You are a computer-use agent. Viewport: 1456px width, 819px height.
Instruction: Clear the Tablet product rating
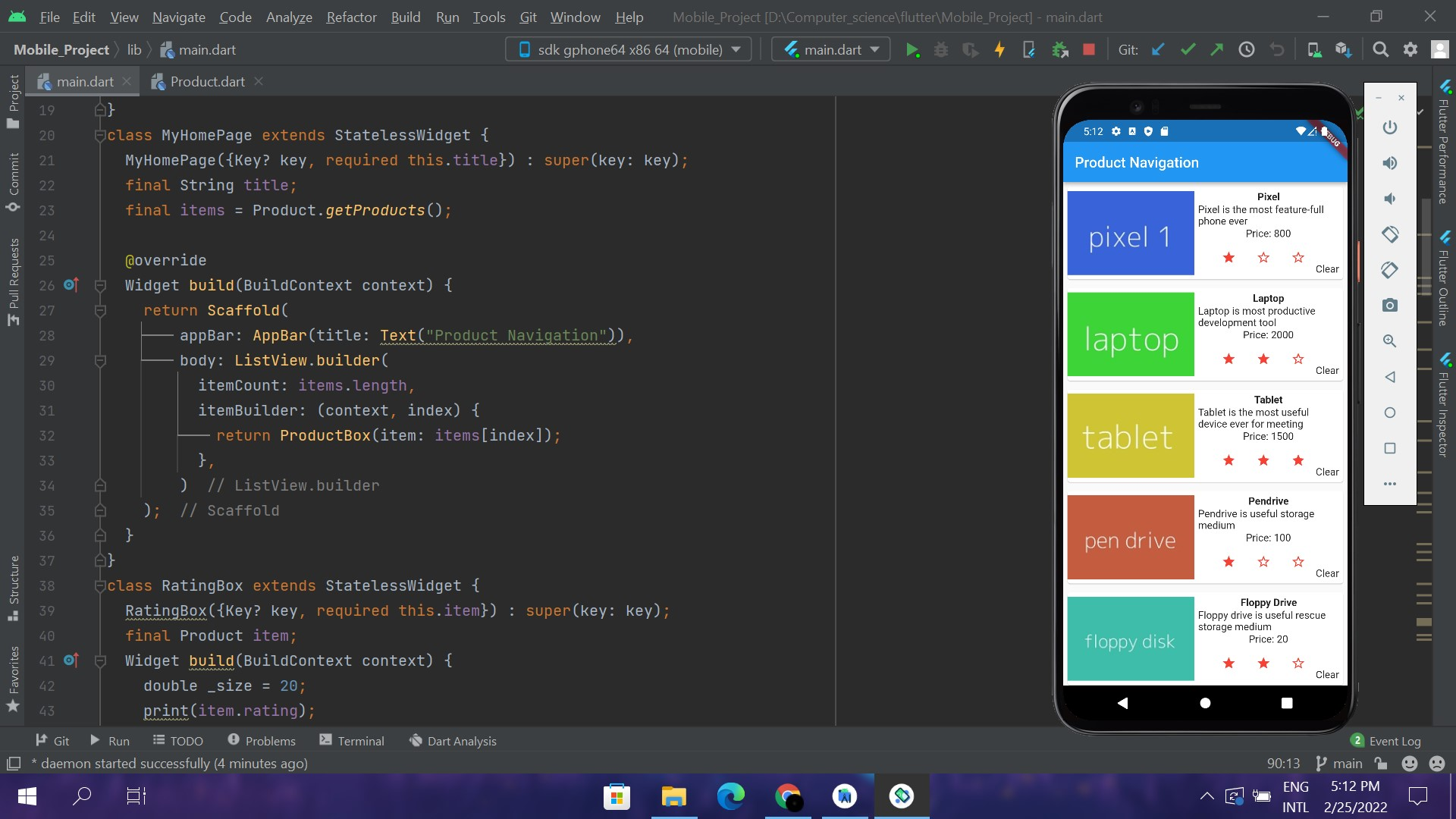point(1327,472)
